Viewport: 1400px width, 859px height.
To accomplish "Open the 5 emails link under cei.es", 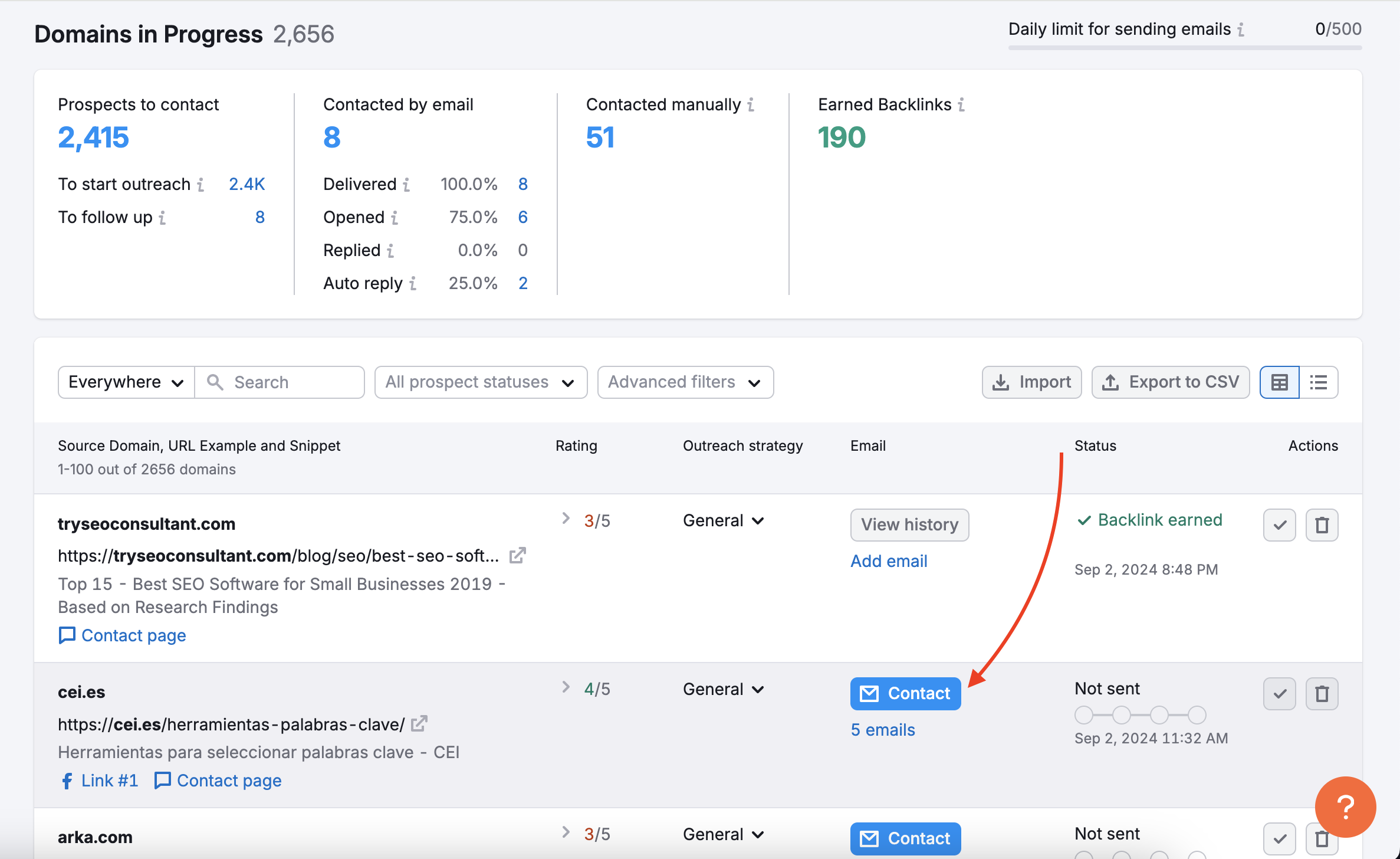I will (x=882, y=729).
